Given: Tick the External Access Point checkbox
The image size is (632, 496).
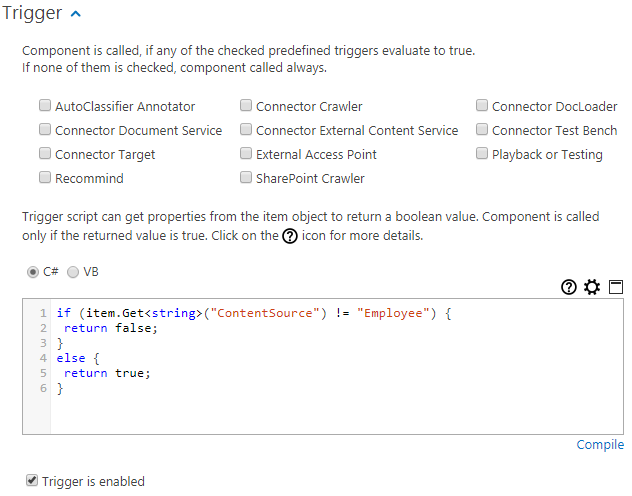Looking at the screenshot, I should (246, 154).
